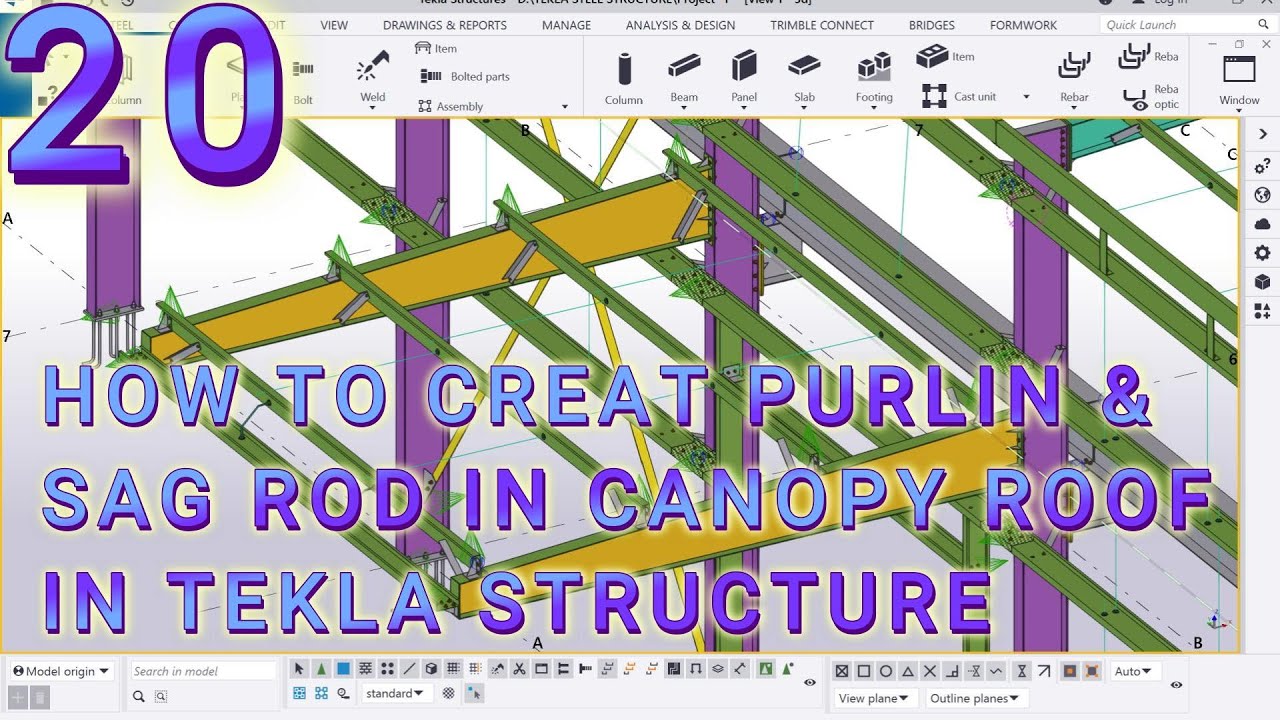Expand the Cast unit dropdown arrow

coord(1026,97)
